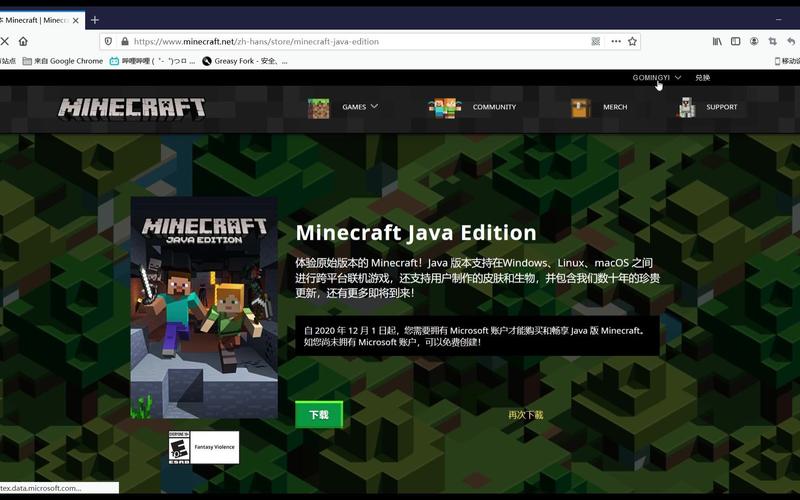Open the Firefox library icon
The image size is (800, 500).
717,41
